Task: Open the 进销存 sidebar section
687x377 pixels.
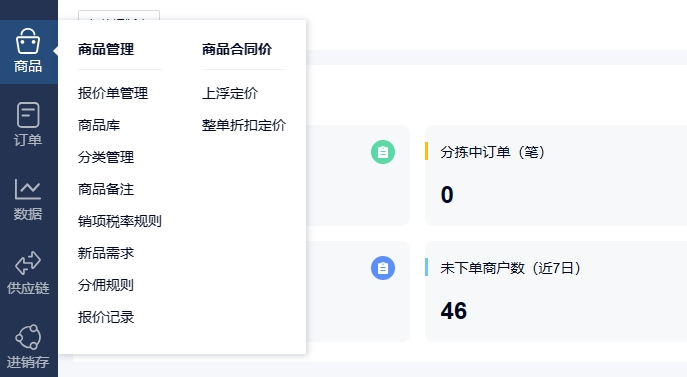Action: pos(28,346)
